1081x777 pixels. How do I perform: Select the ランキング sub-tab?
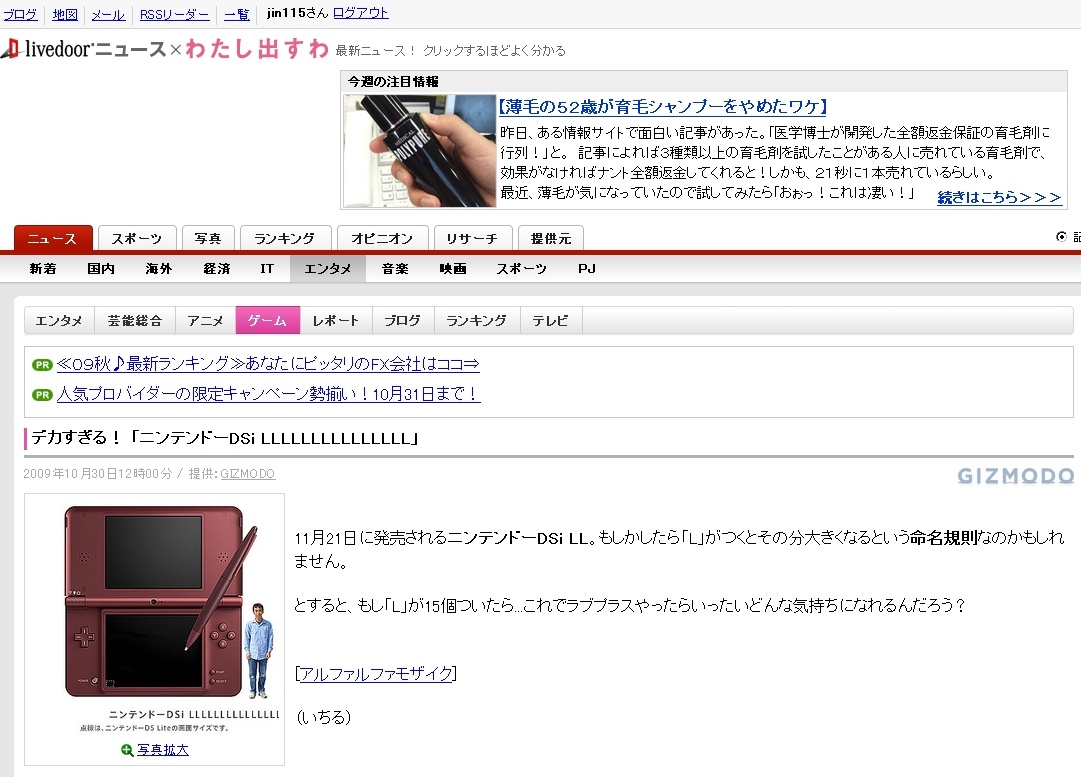pyautogui.click(x=477, y=321)
